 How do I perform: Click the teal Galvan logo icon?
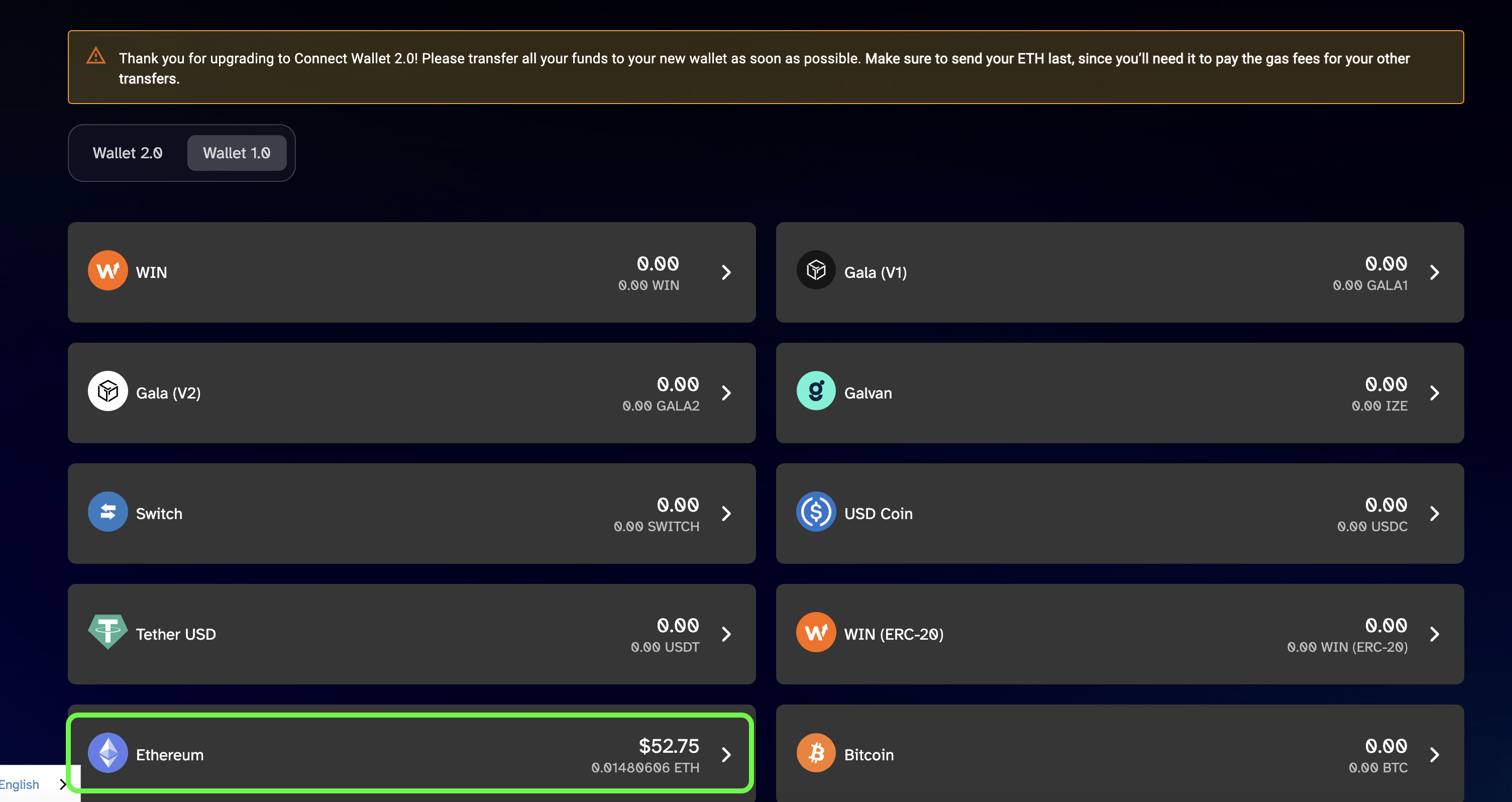(x=816, y=391)
